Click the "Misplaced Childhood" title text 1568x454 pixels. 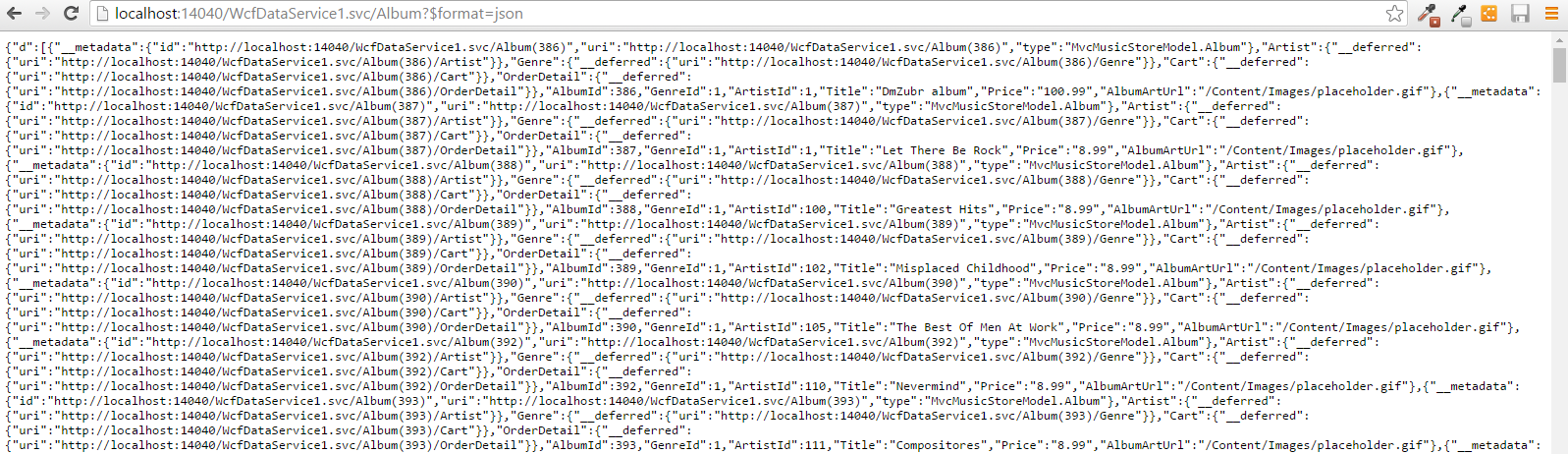[x=963, y=268]
